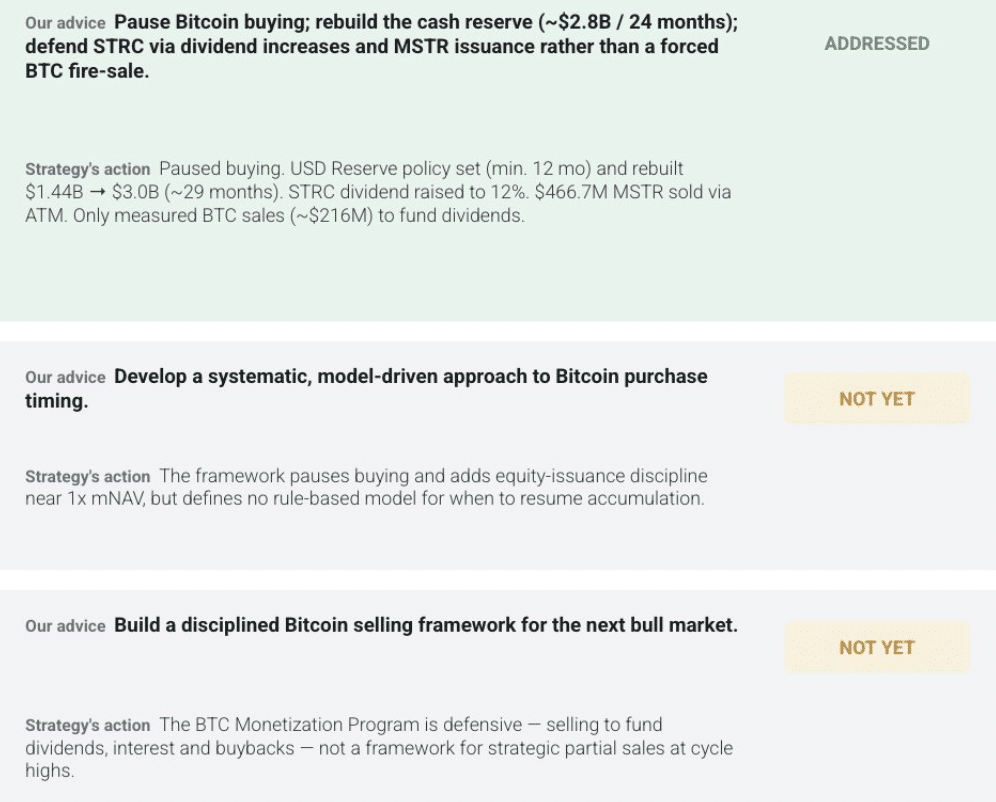Click "Our advice" label before "Build a disciplined"
The height and width of the screenshot is (802, 996).
65,626
